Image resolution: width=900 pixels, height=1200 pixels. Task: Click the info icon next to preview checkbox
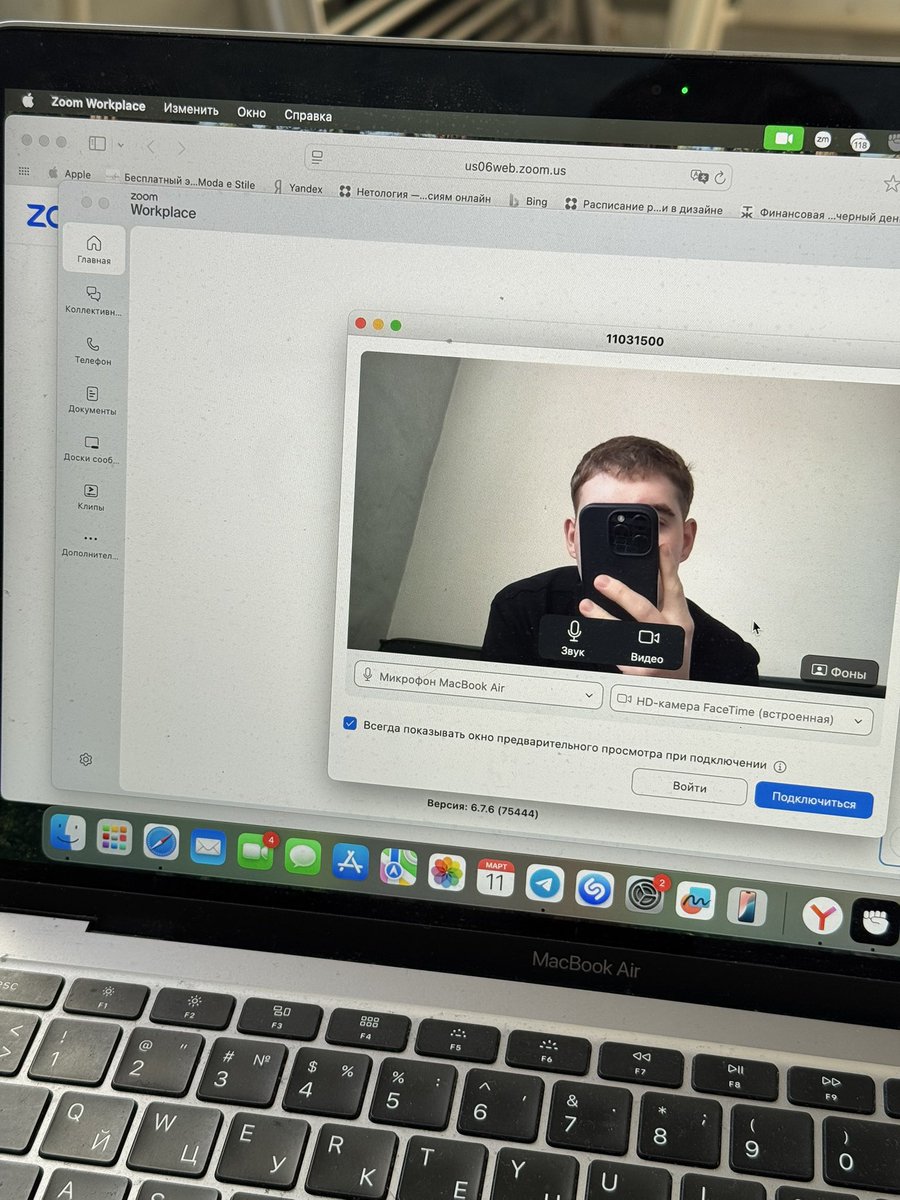pyautogui.click(x=780, y=766)
